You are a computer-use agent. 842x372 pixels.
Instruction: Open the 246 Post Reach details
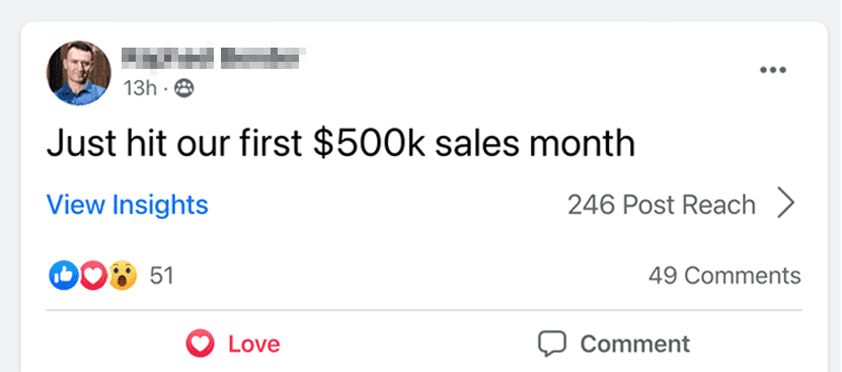(x=661, y=205)
